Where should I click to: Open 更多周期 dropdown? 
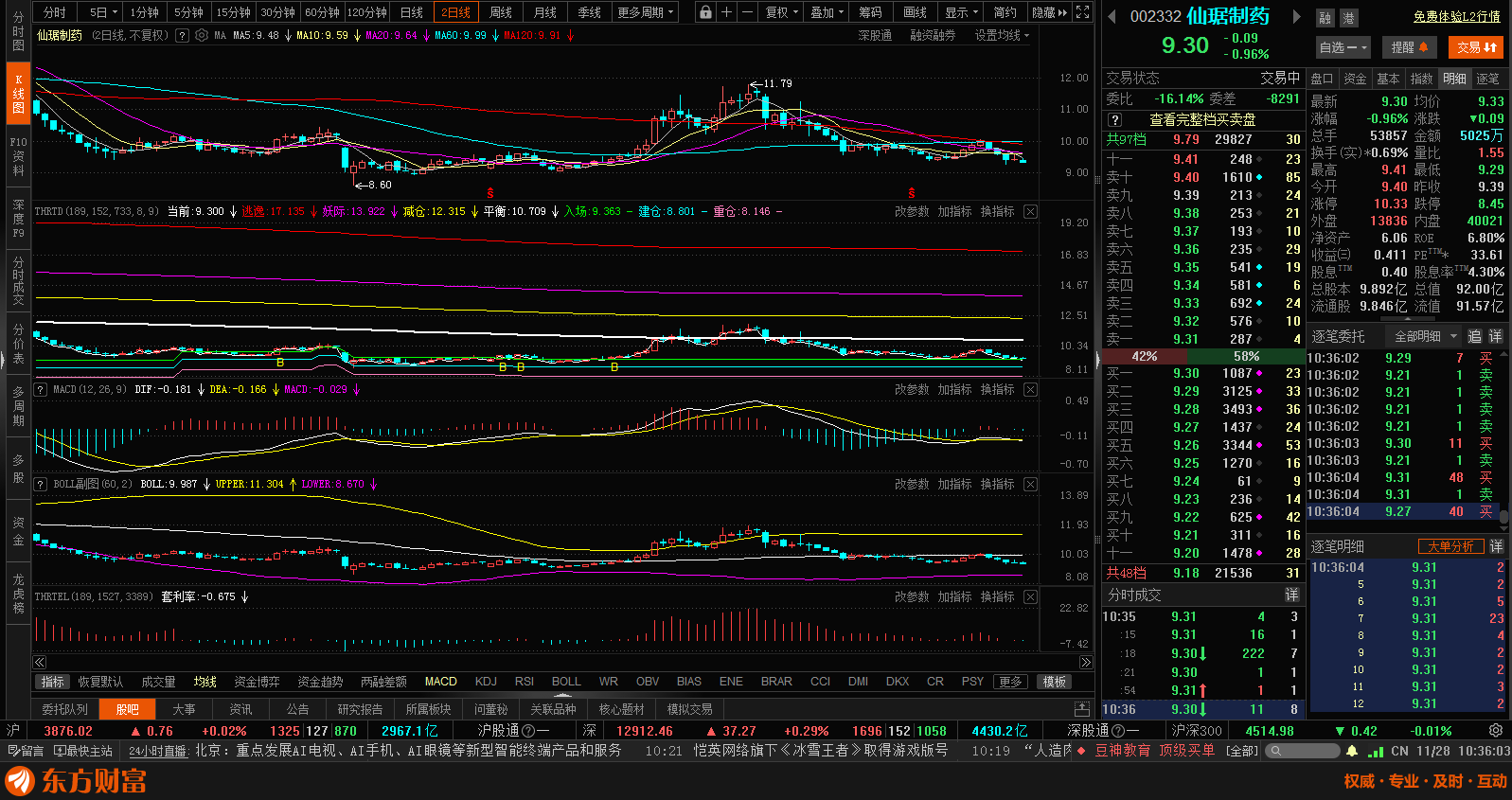(646, 12)
